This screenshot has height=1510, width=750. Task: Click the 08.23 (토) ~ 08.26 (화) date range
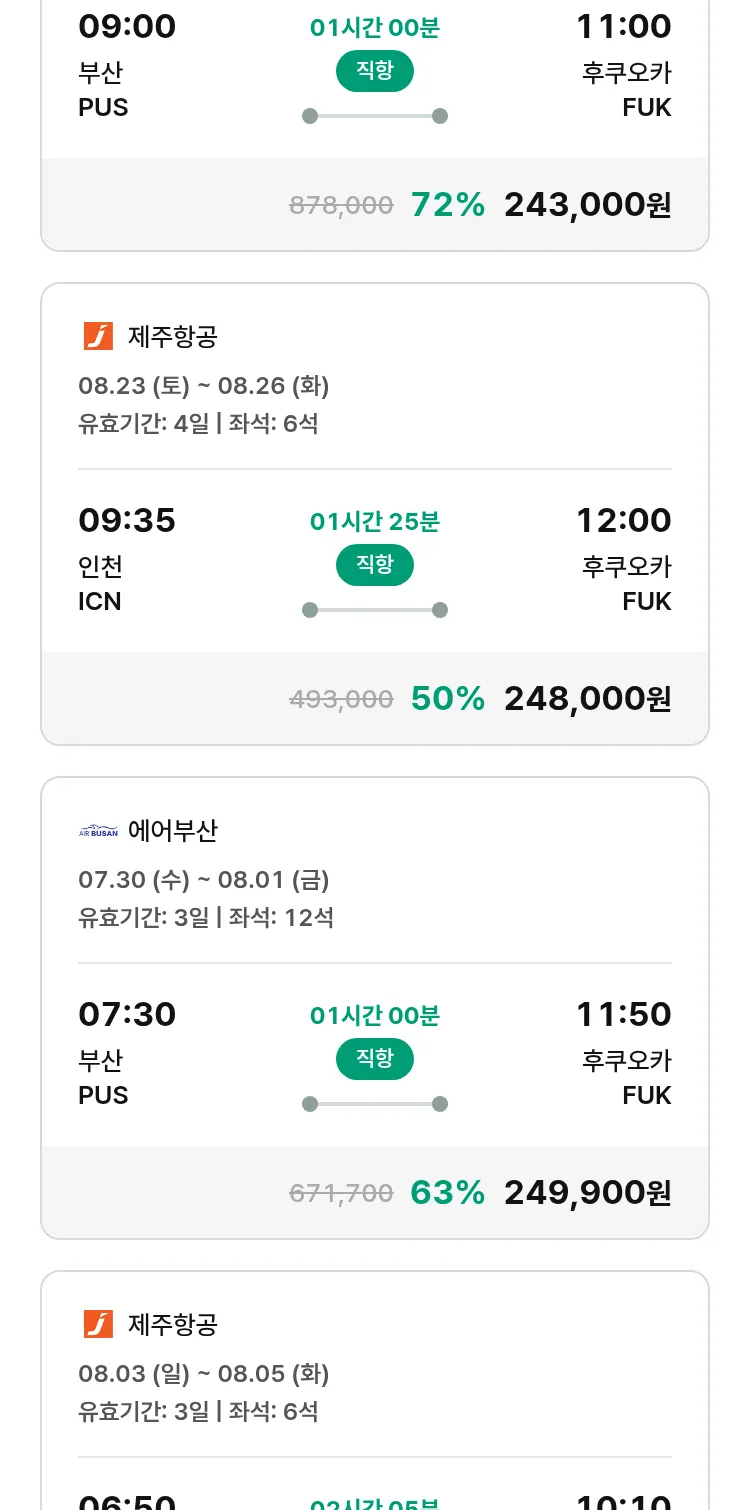[x=204, y=386]
